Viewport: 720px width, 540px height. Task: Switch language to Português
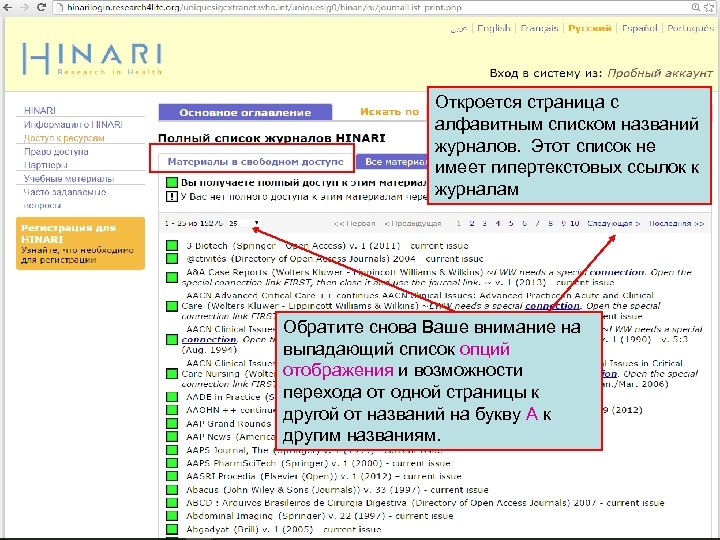(x=690, y=28)
